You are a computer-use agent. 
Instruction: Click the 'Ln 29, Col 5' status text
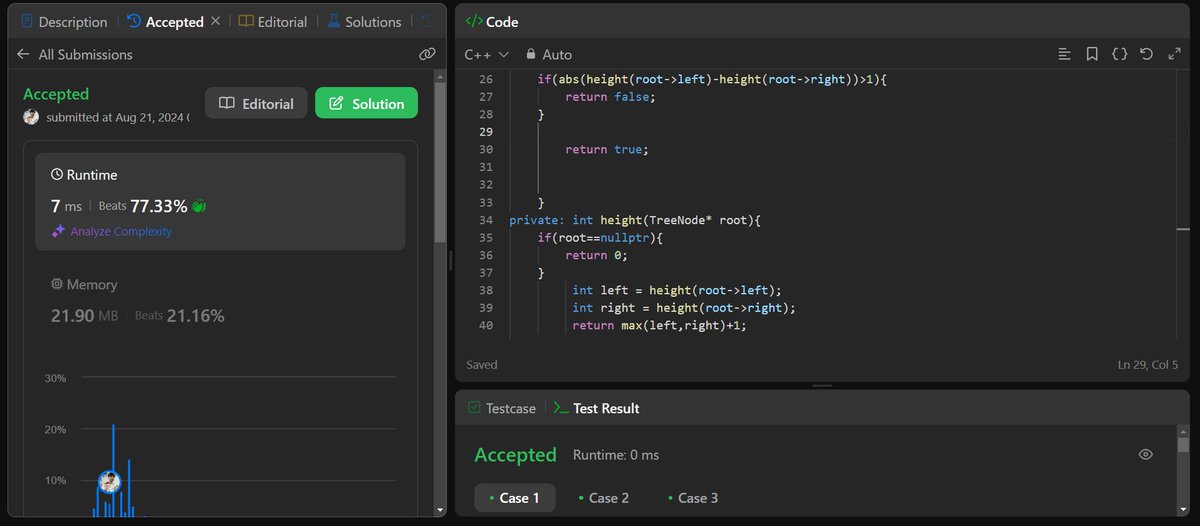[1148, 365]
